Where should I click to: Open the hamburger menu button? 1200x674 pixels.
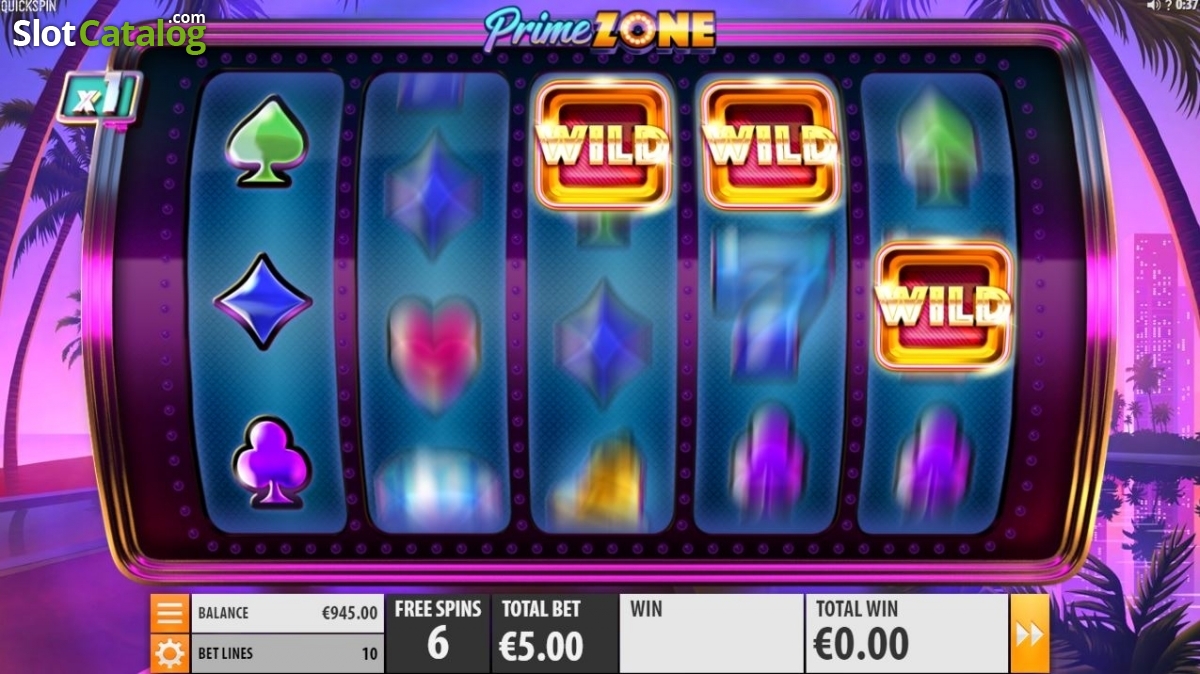170,613
